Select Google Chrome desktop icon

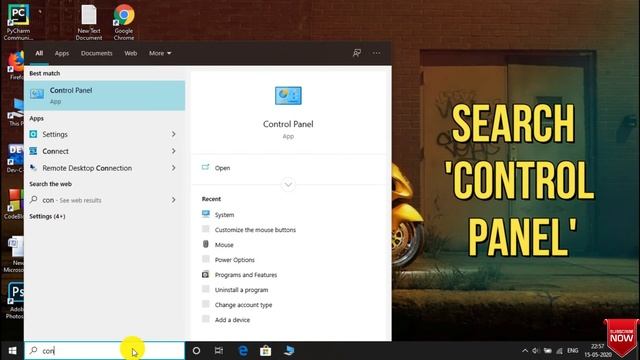click(x=124, y=22)
